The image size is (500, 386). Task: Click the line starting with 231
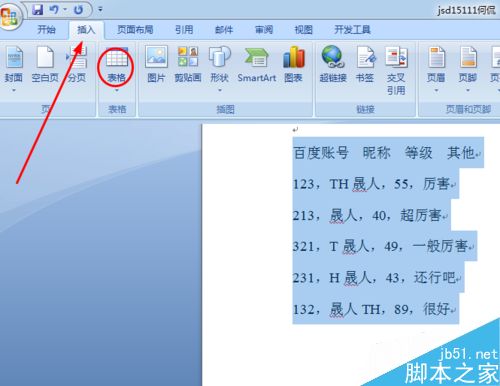pos(377,277)
